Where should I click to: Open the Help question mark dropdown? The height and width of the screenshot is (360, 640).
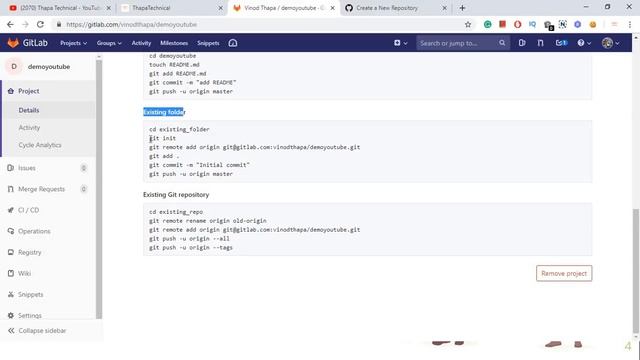point(584,43)
